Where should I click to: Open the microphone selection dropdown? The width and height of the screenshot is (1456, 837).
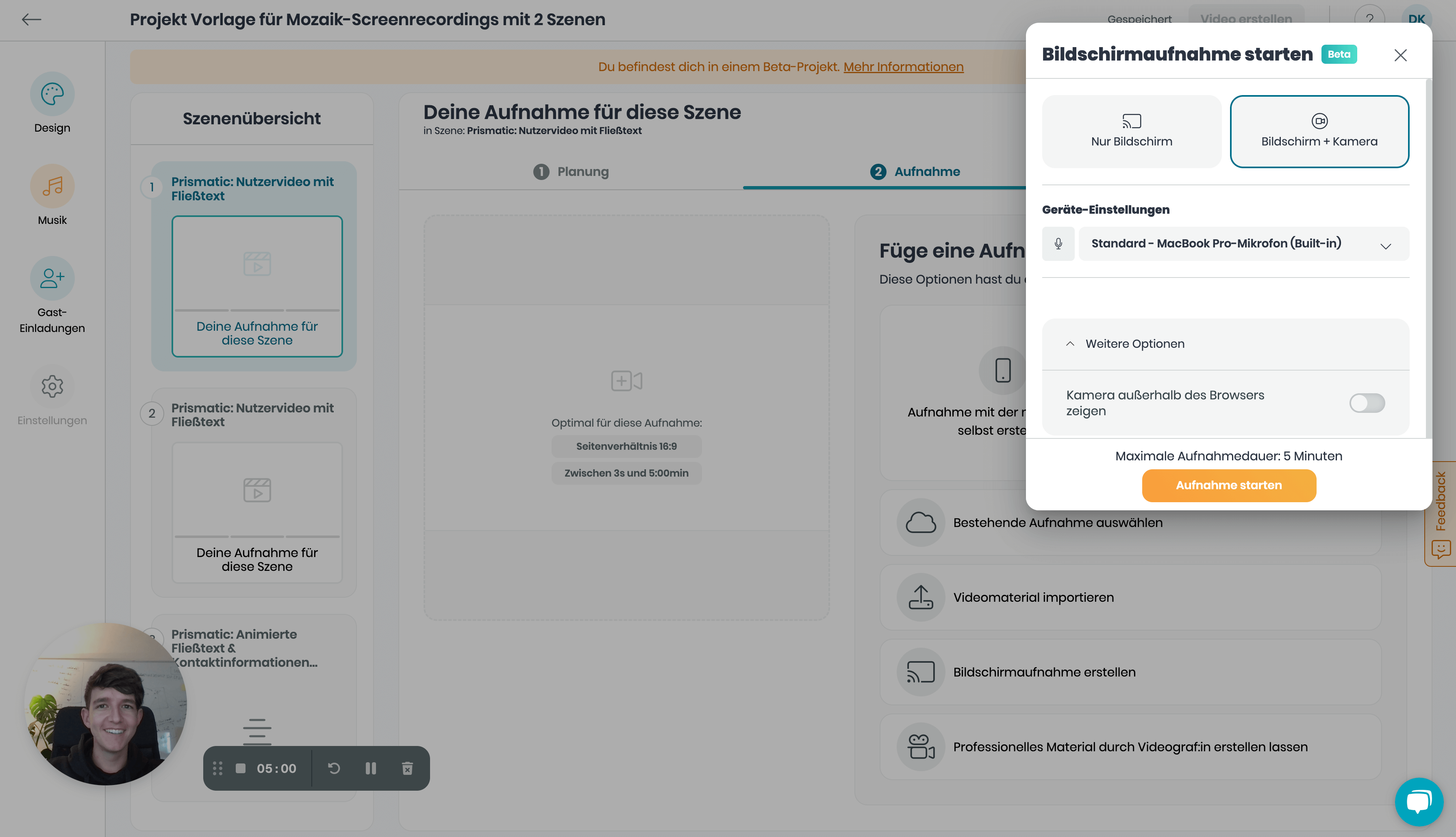(1243, 244)
